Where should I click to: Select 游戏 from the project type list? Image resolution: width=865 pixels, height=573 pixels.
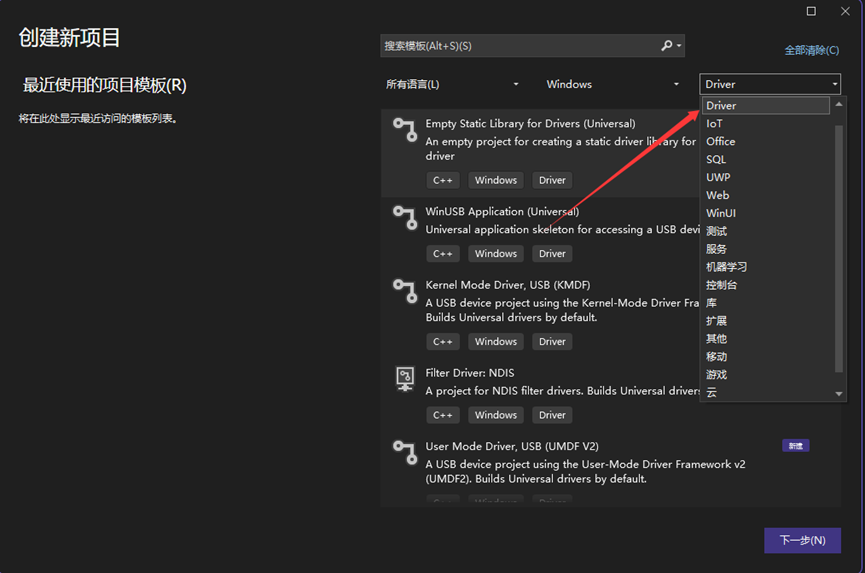[767, 374]
